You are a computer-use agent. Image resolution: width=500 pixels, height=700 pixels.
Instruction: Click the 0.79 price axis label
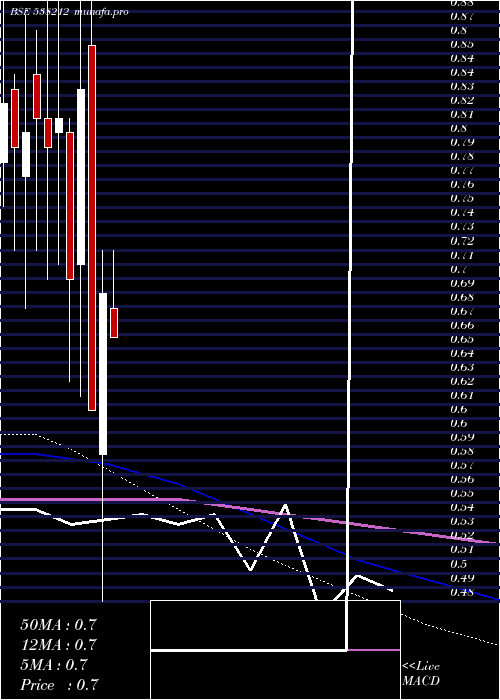coord(462,142)
